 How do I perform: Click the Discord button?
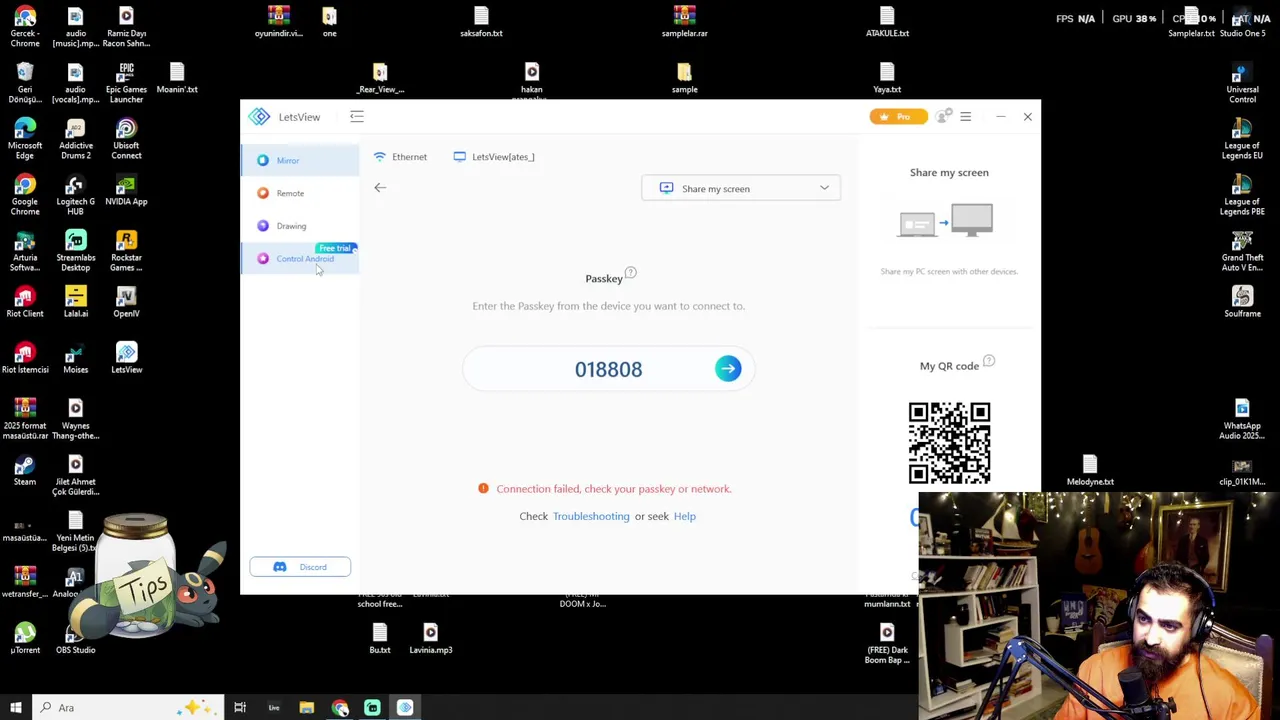point(300,567)
